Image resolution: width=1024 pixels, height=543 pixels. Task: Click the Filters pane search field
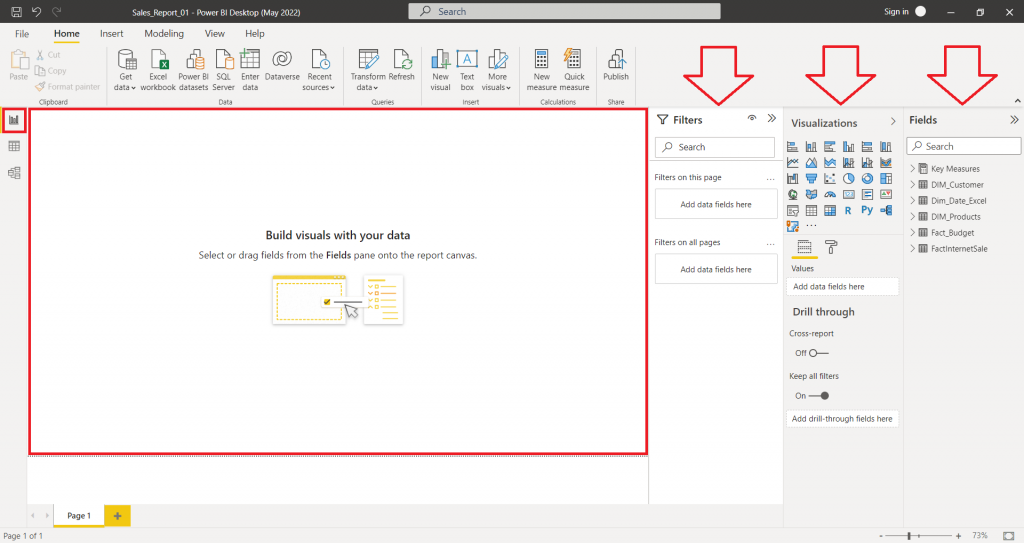(715, 147)
